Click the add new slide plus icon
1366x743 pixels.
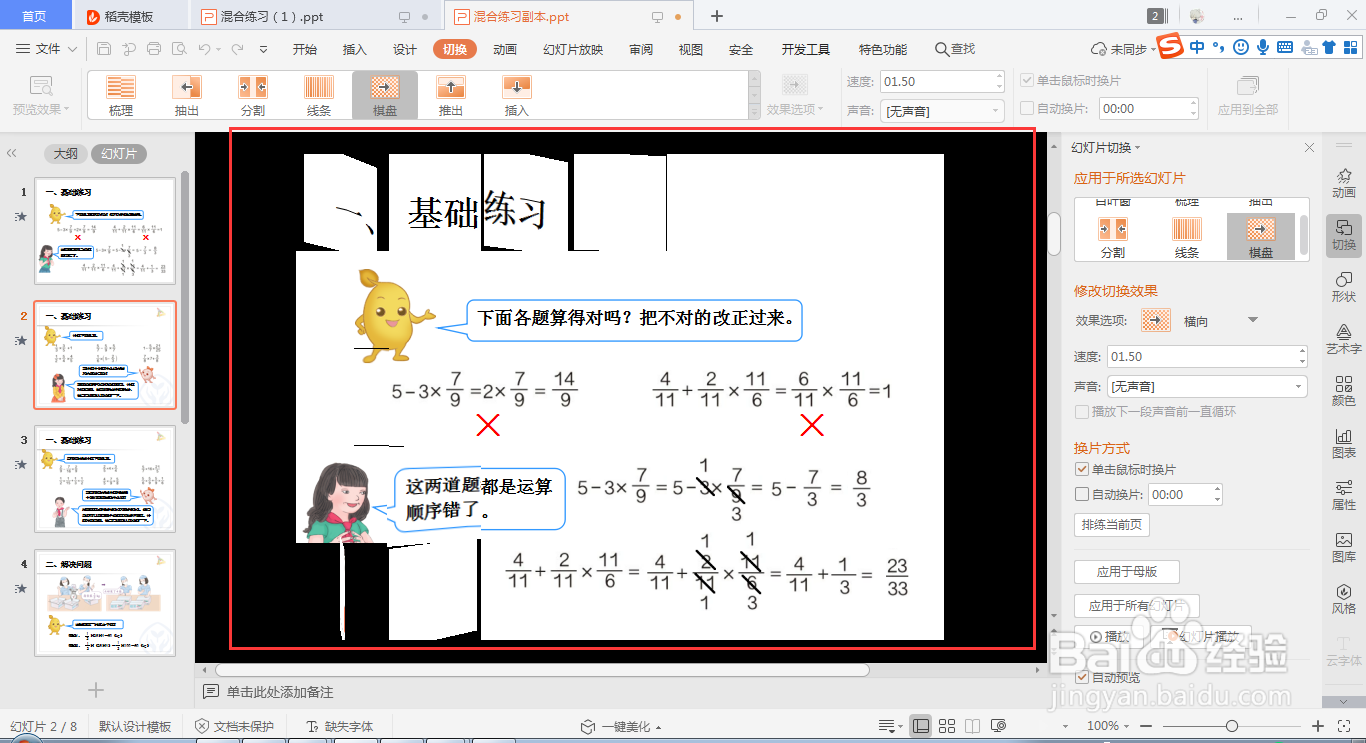pos(96,690)
